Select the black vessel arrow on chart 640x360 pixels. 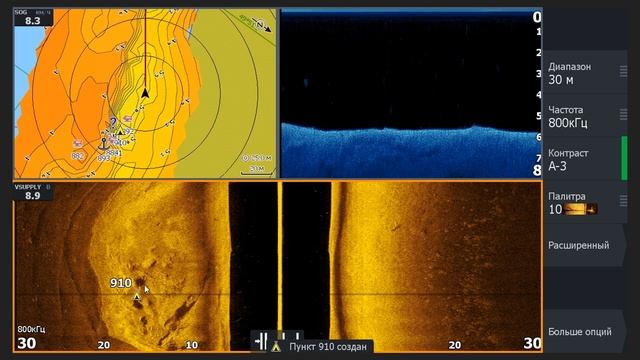pyautogui.click(x=145, y=93)
